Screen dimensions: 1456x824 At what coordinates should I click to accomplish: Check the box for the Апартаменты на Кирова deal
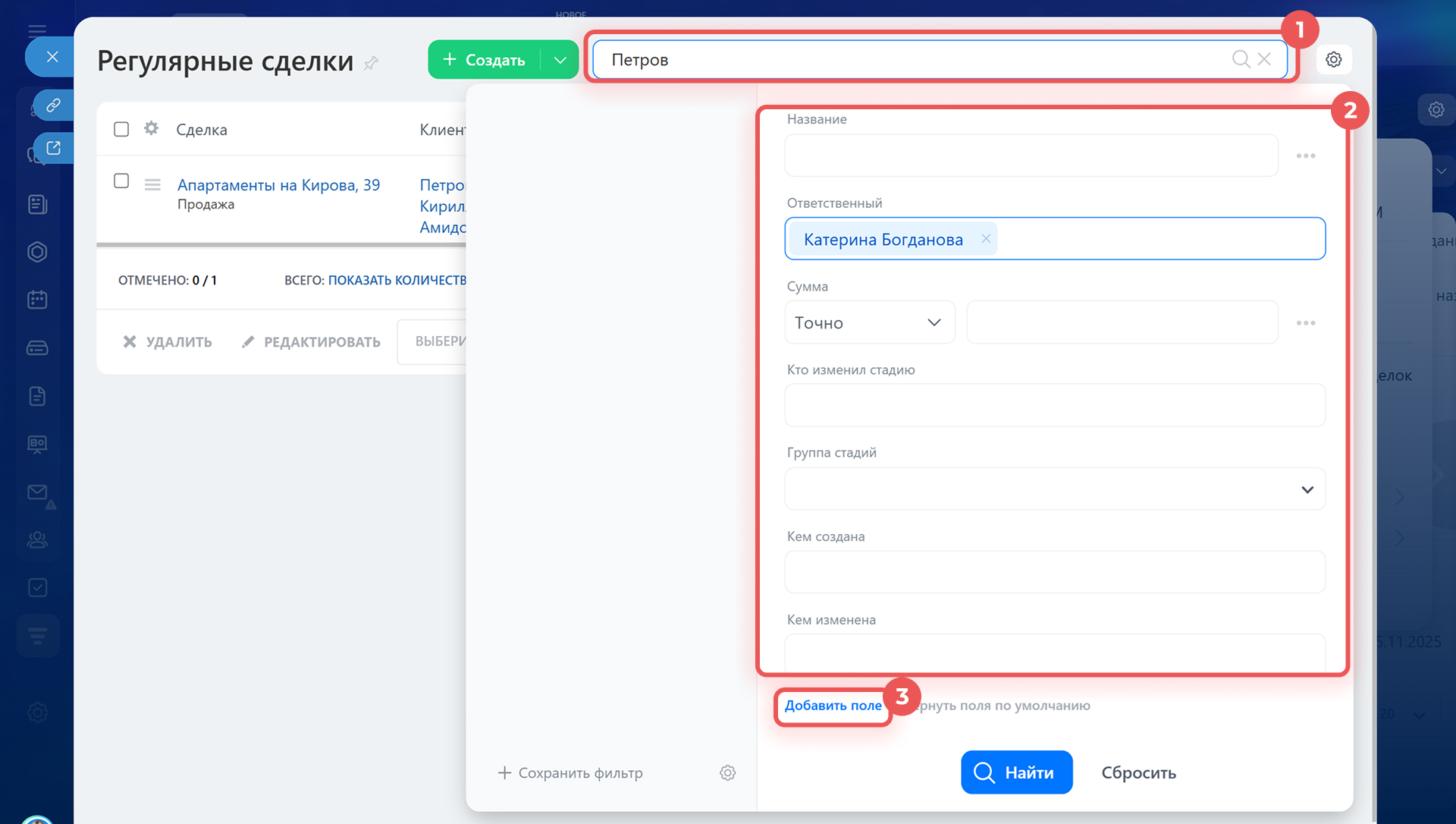click(121, 181)
